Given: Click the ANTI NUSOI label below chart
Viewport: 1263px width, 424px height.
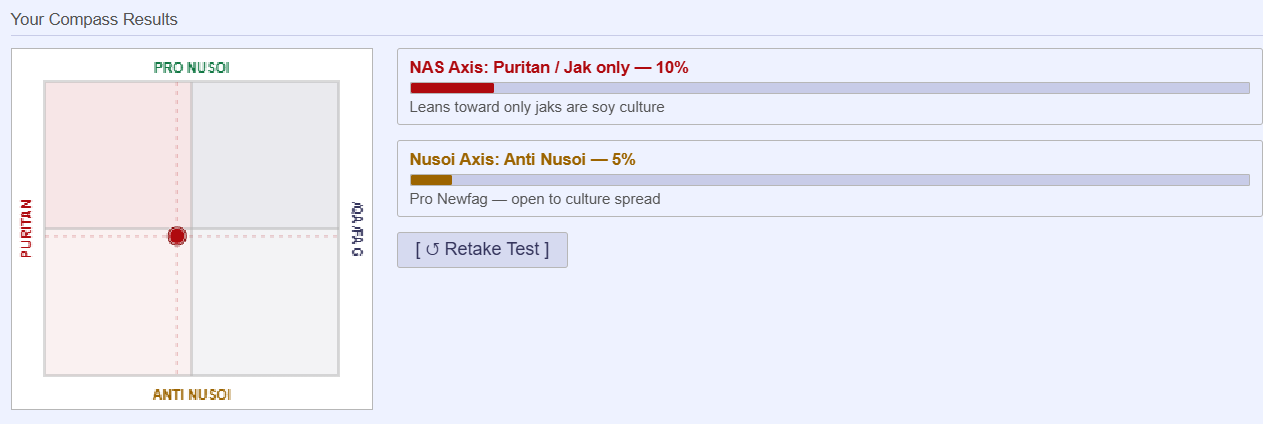Looking at the screenshot, I should (191, 395).
